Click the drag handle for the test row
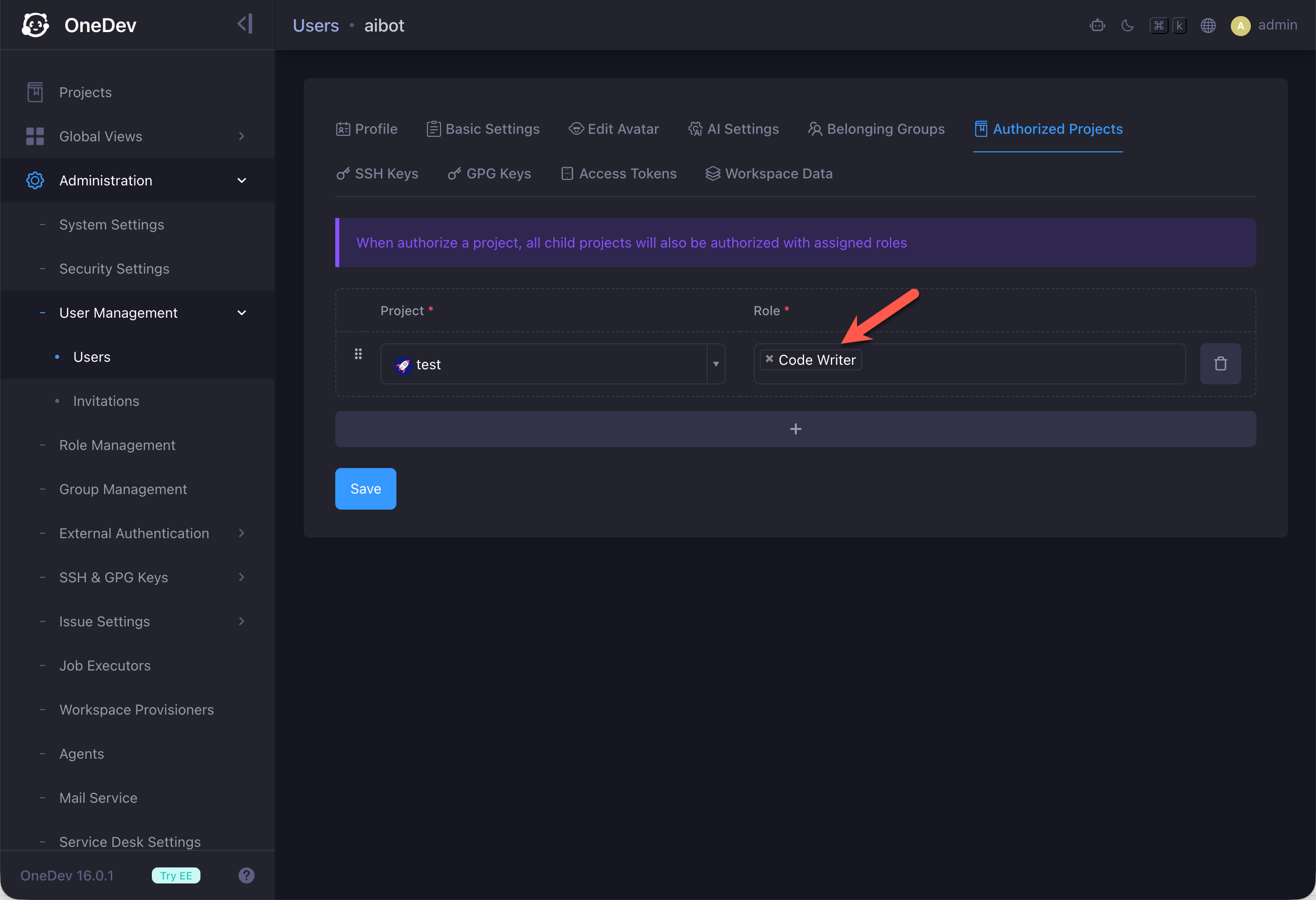 click(358, 354)
